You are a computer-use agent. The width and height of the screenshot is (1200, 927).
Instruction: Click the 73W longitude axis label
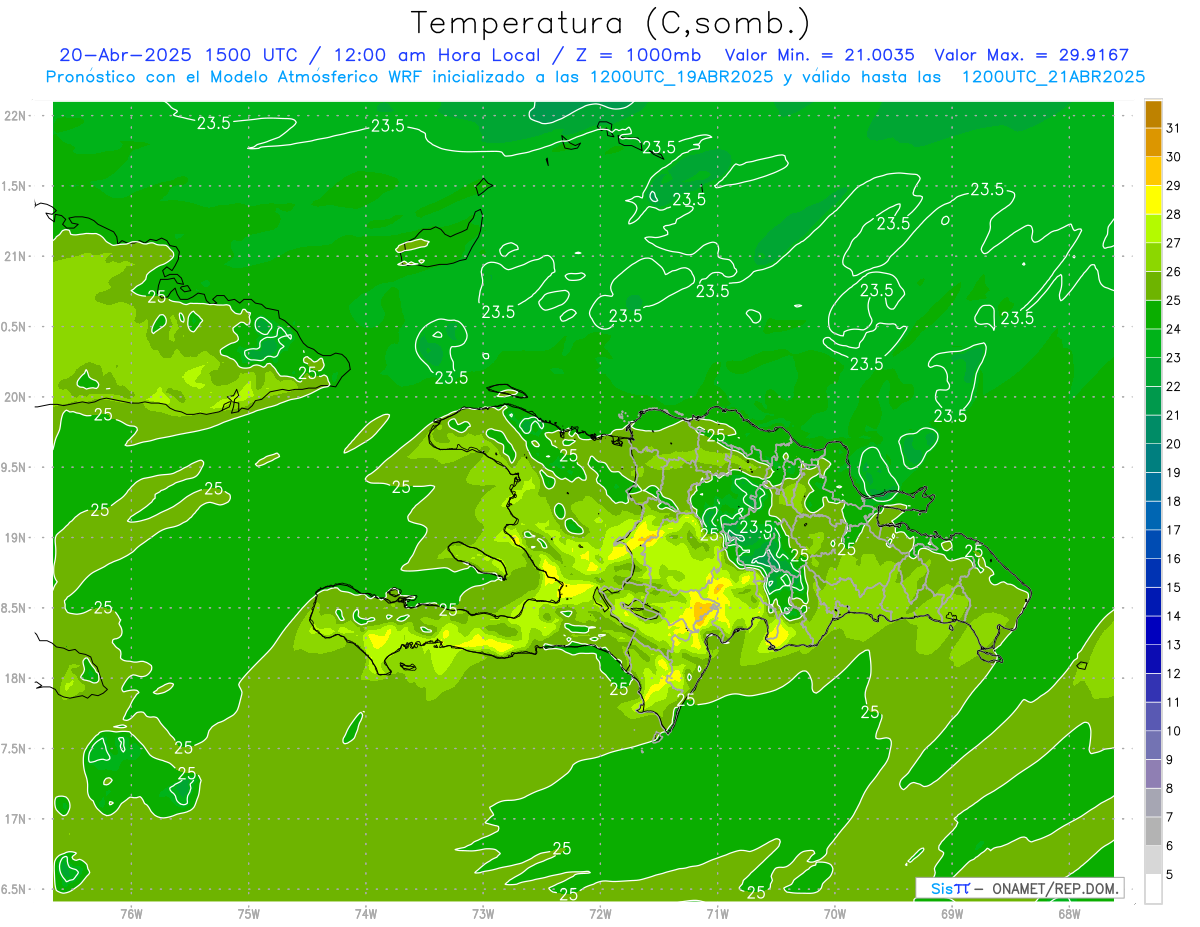pos(483,914)
